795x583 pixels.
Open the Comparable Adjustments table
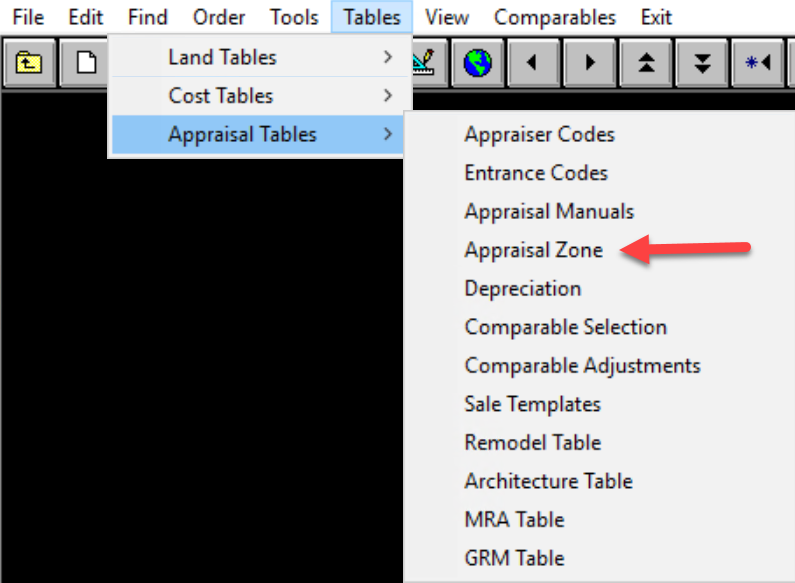pos(583,366)
